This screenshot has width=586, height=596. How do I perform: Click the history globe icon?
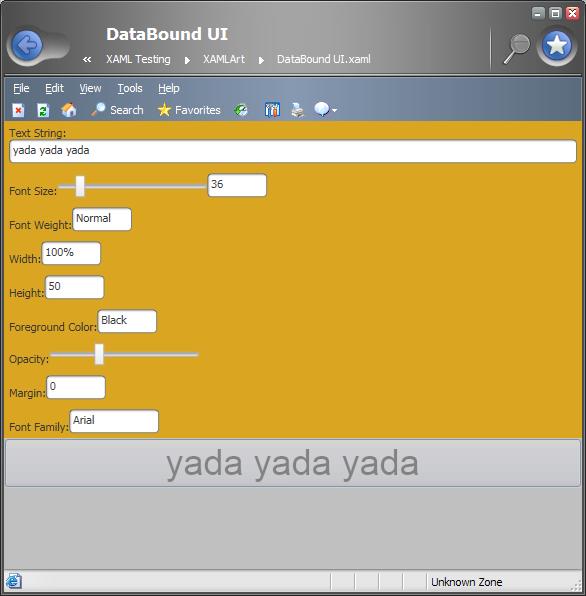[241, 110]
